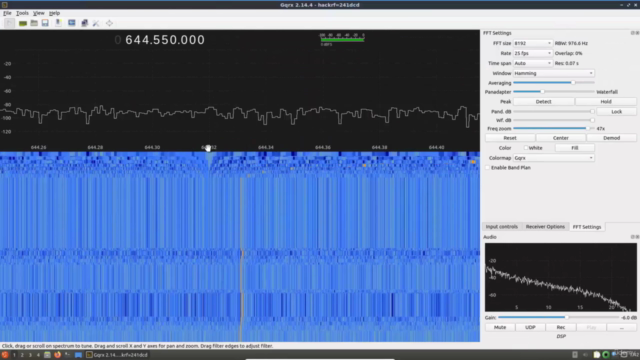Screen dimensions: 640x360
Task: Open the File menu
Action: pyautogui.click(x=7, y=13)
